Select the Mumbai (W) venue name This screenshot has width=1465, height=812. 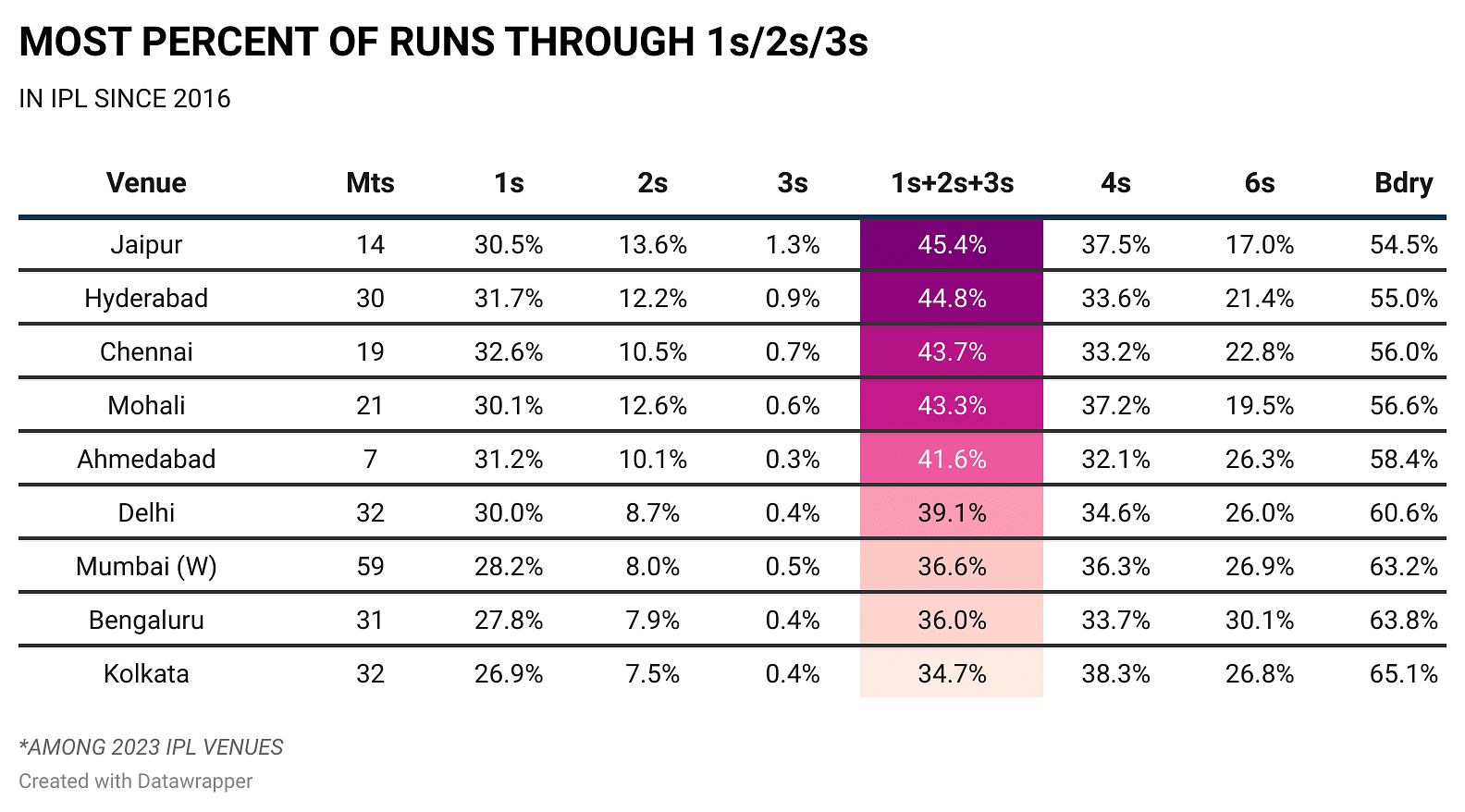point(146,567)
